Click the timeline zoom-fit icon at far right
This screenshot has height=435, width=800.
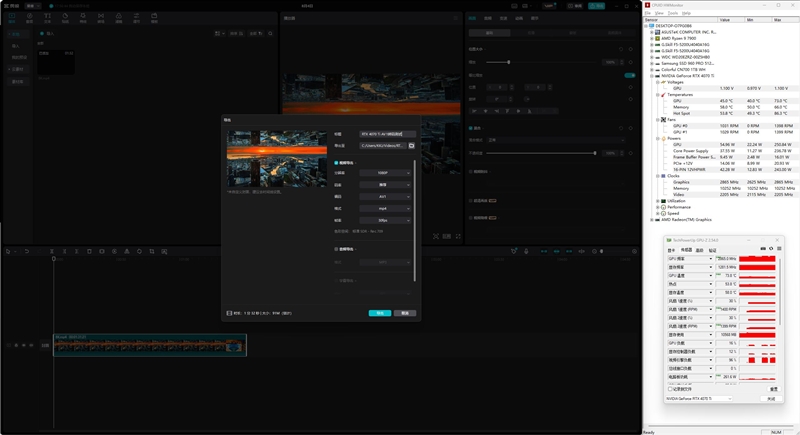point(634,251)
